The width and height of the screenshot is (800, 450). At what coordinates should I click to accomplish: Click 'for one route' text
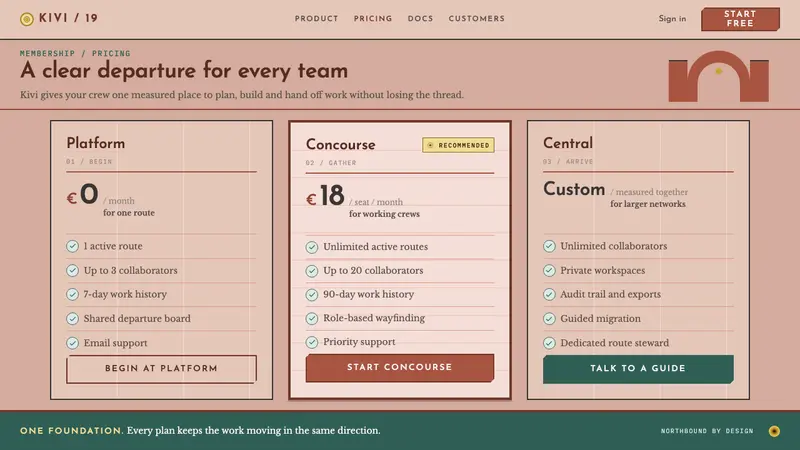point(129,213)
